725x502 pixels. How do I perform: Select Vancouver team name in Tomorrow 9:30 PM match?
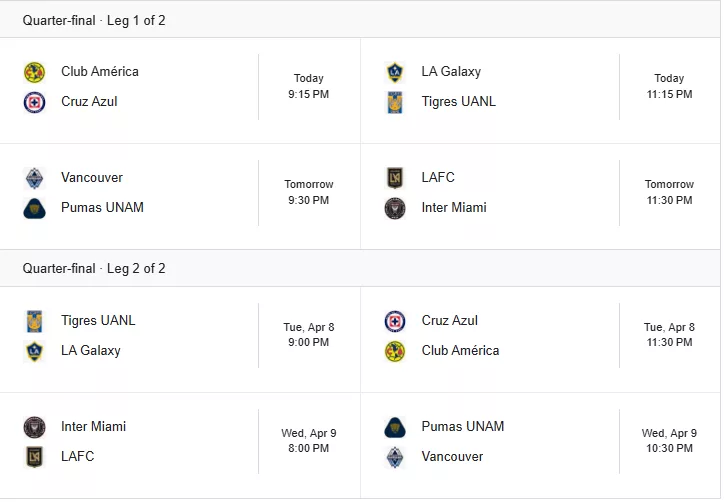tap(92, 178)
